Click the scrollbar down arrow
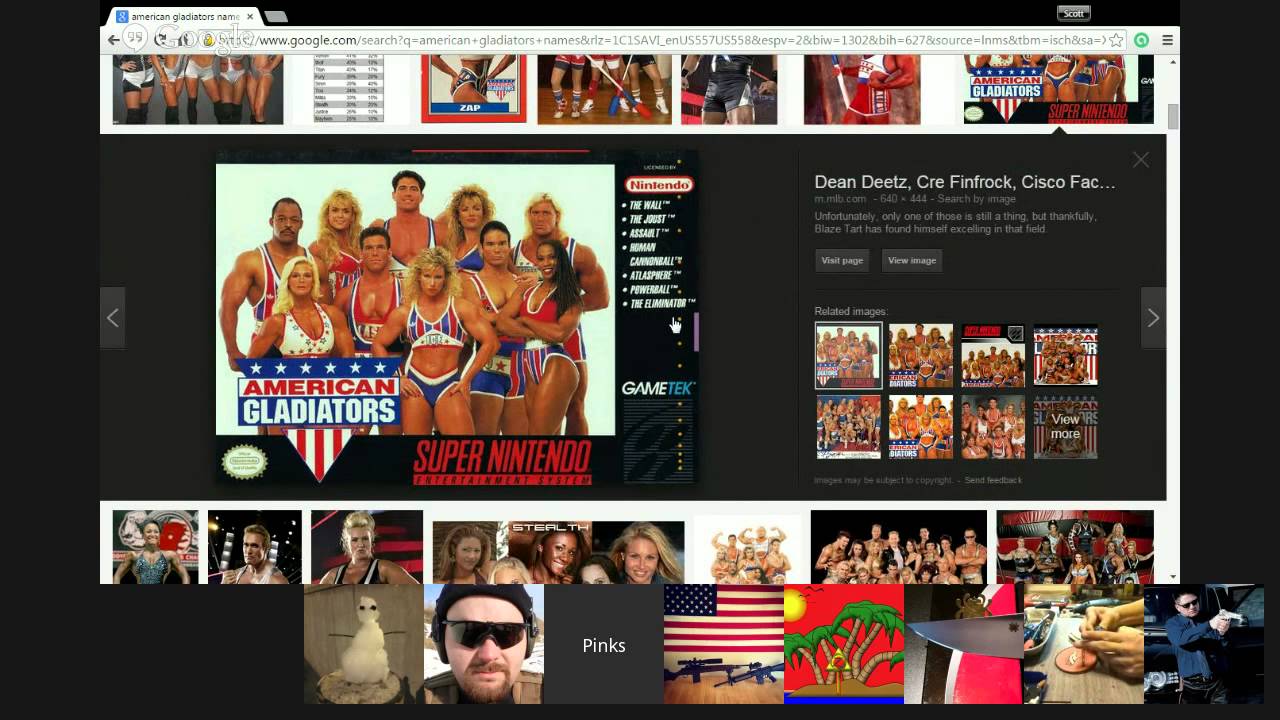This screenshot has width=1280, height=720. click(1173, 577)
